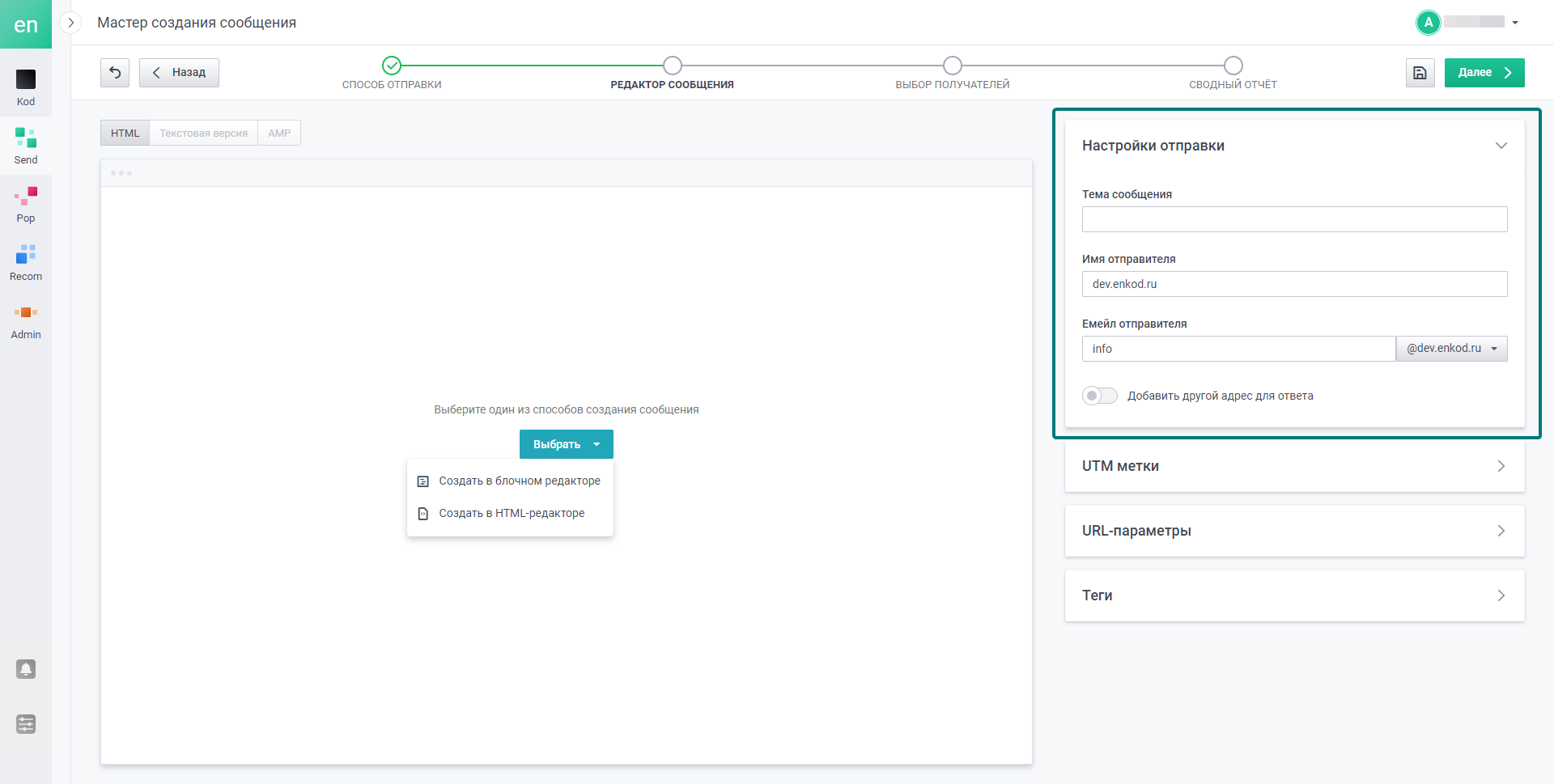Proceed with the Далее button
Screen dimensions: 1554x784
[x=1484, y=73]
